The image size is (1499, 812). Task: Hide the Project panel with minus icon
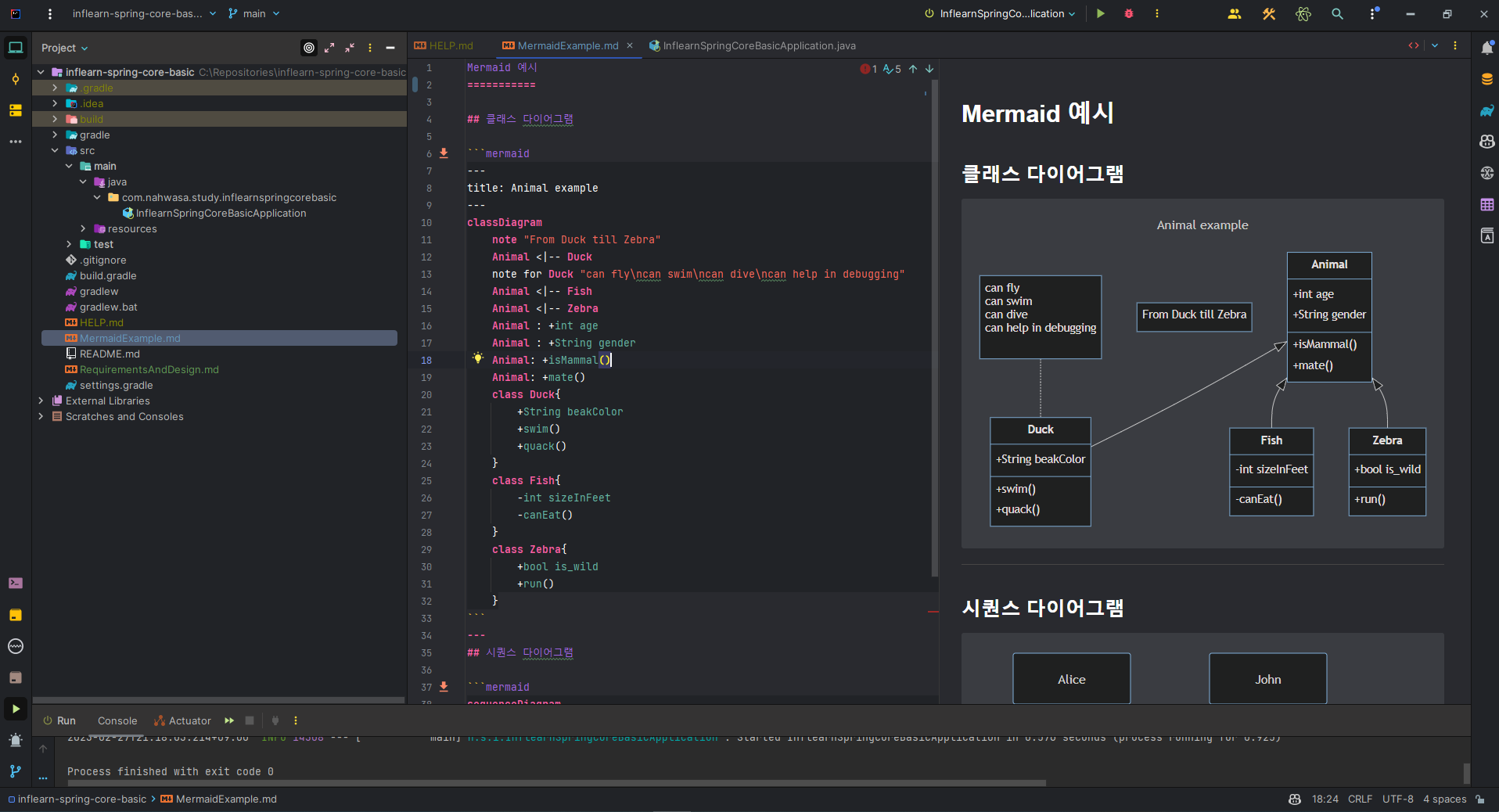tap(390, 48)
